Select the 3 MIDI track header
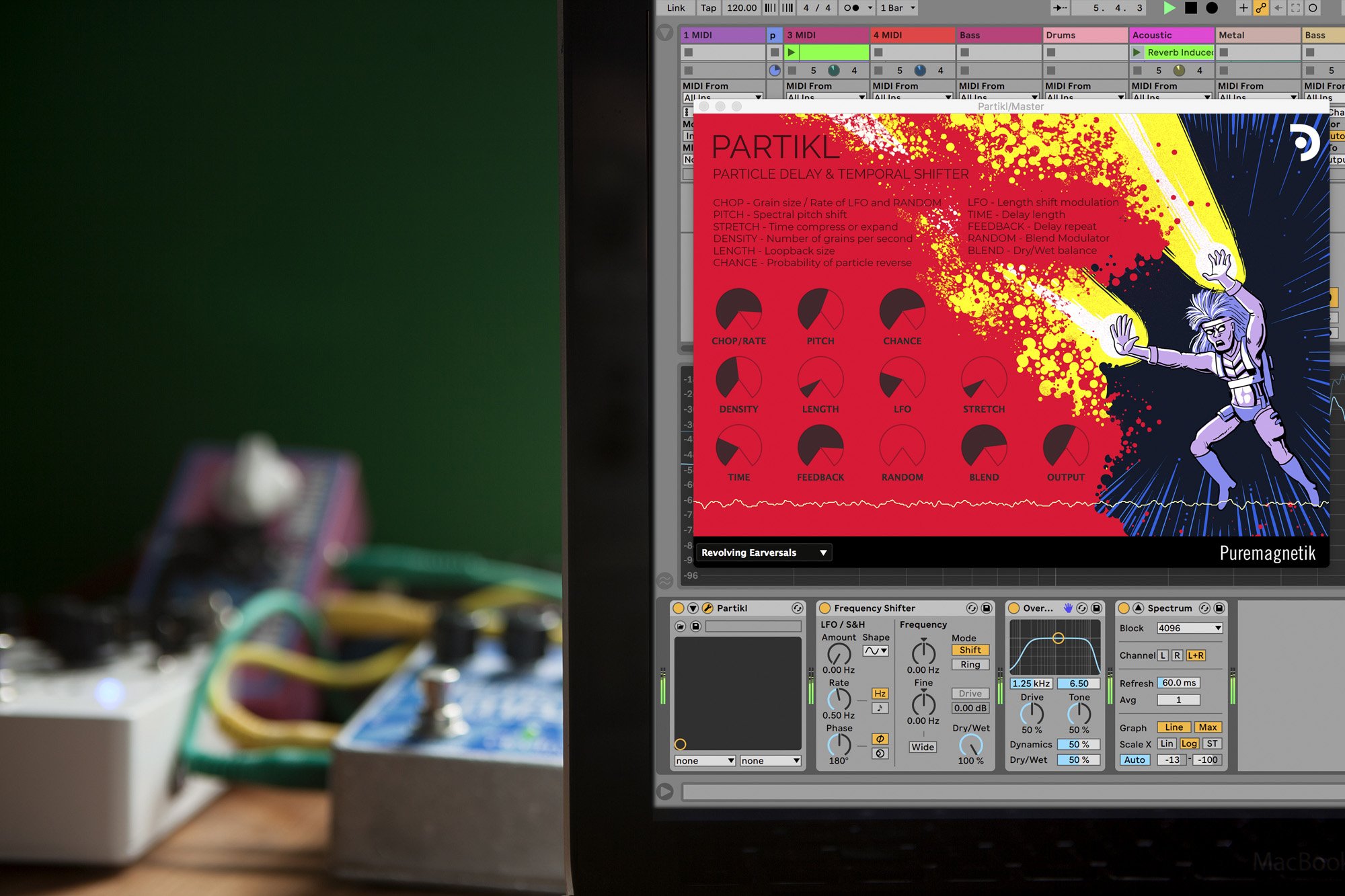 pos(827,35)
